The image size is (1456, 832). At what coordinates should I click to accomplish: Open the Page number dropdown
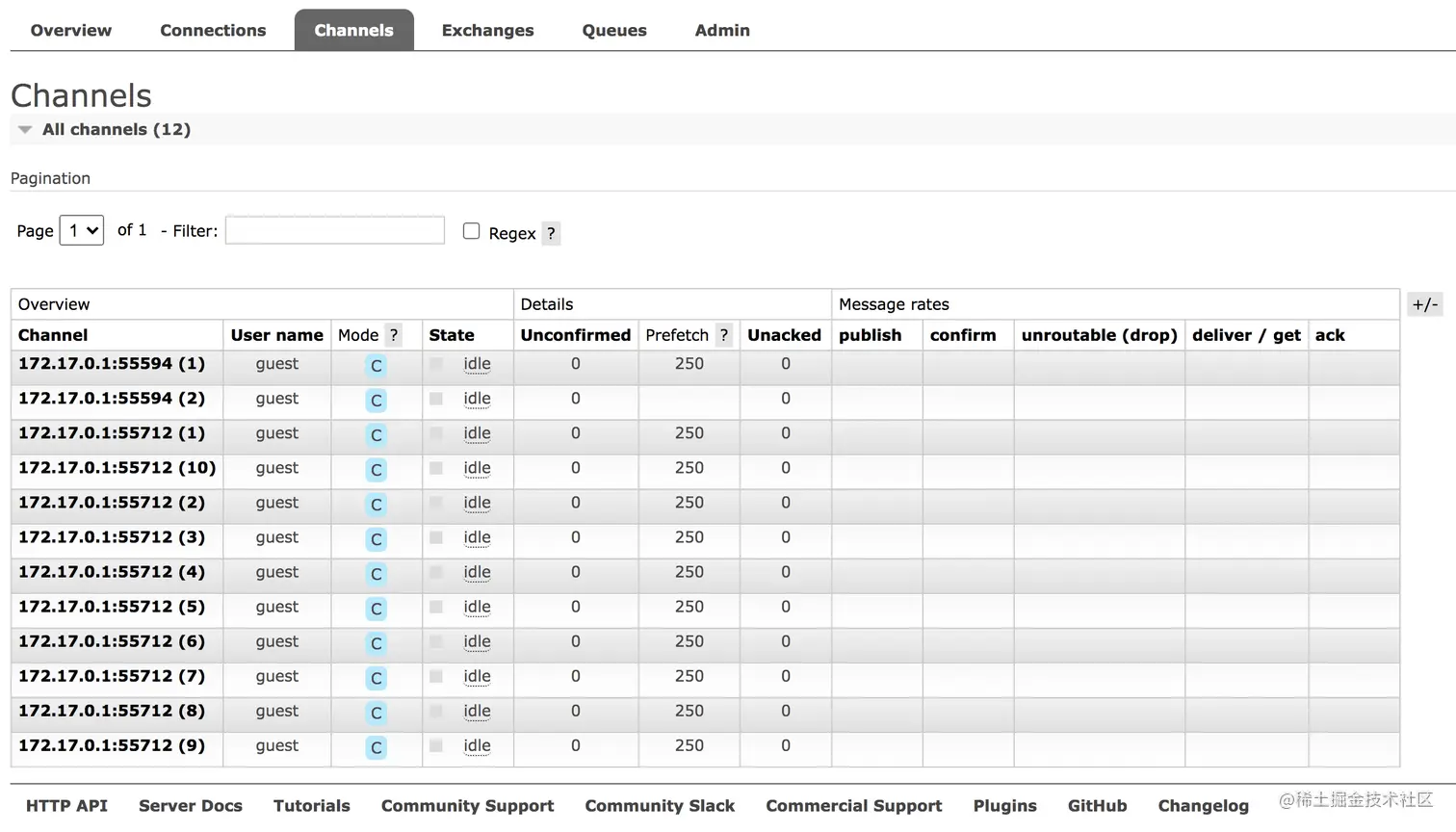(x=82, y=230)
